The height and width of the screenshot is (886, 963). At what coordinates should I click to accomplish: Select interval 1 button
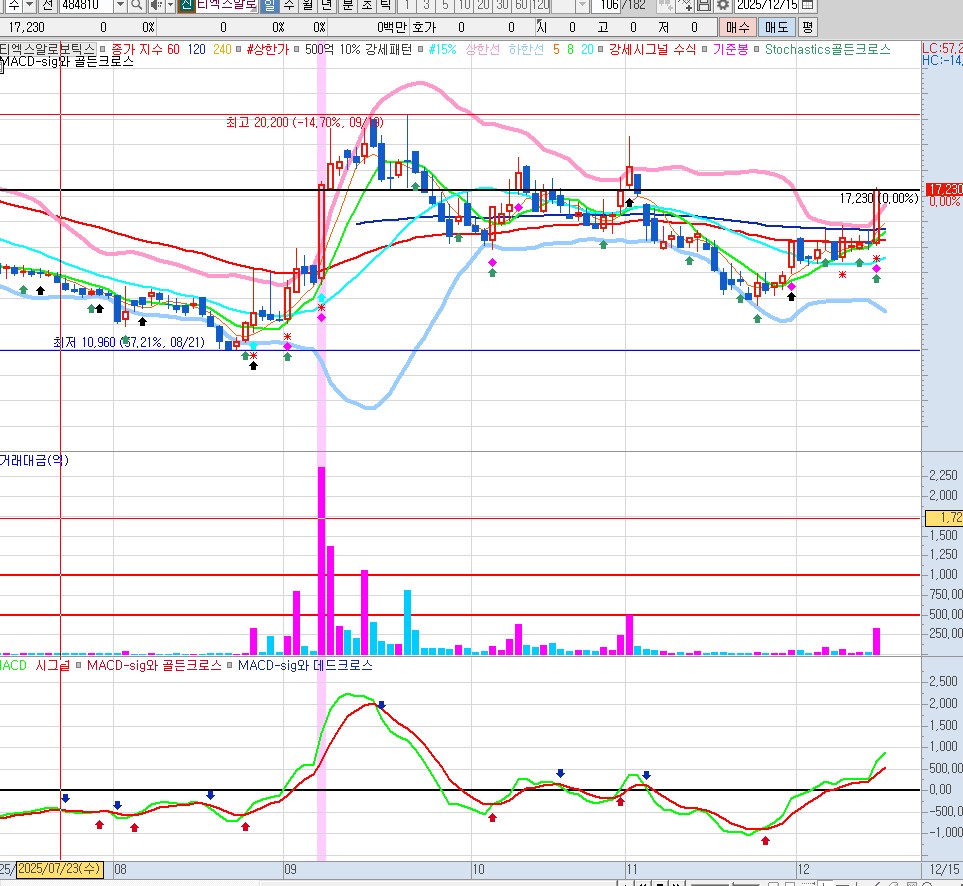point(407,6)
